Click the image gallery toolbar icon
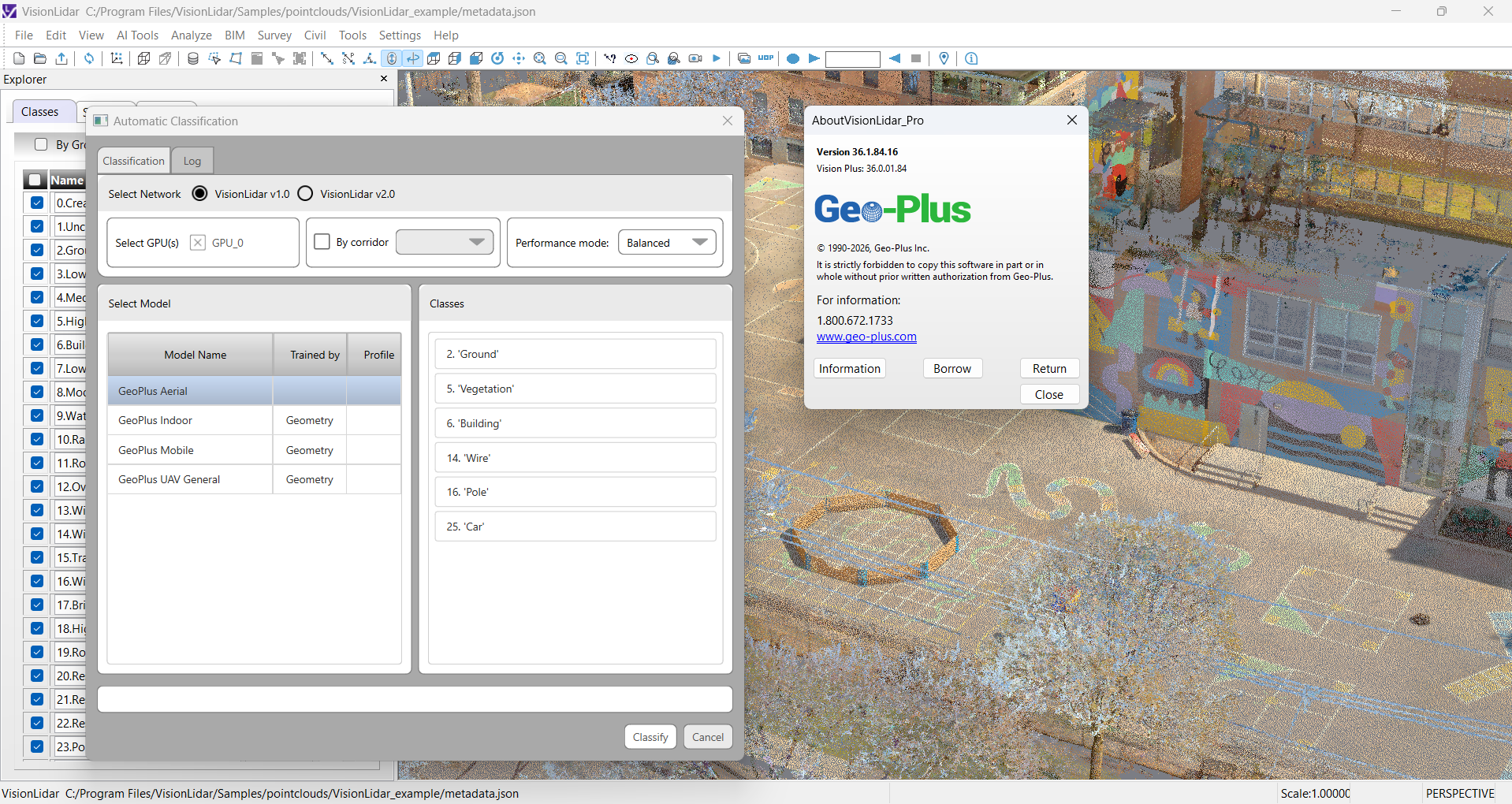Screen dimensions: 1512x804 (x=744, y=58)
